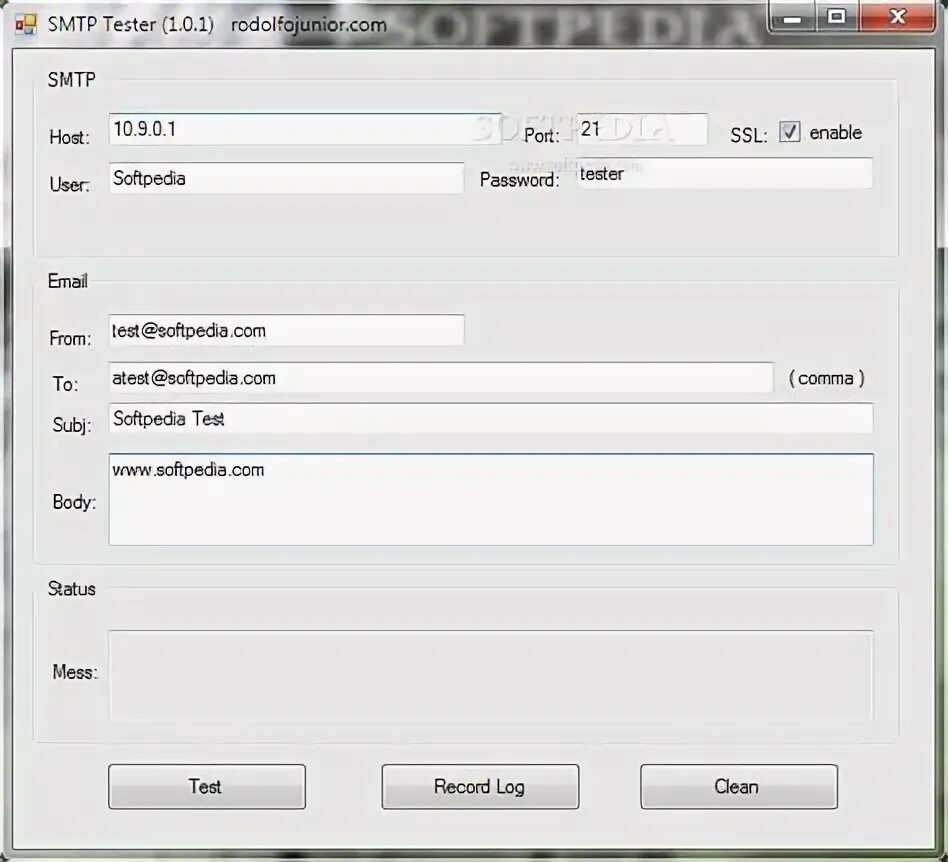The height and width of the screenshot is (862, 948).
Task: Click the "Email" group heading
Action: coord(68,281)
